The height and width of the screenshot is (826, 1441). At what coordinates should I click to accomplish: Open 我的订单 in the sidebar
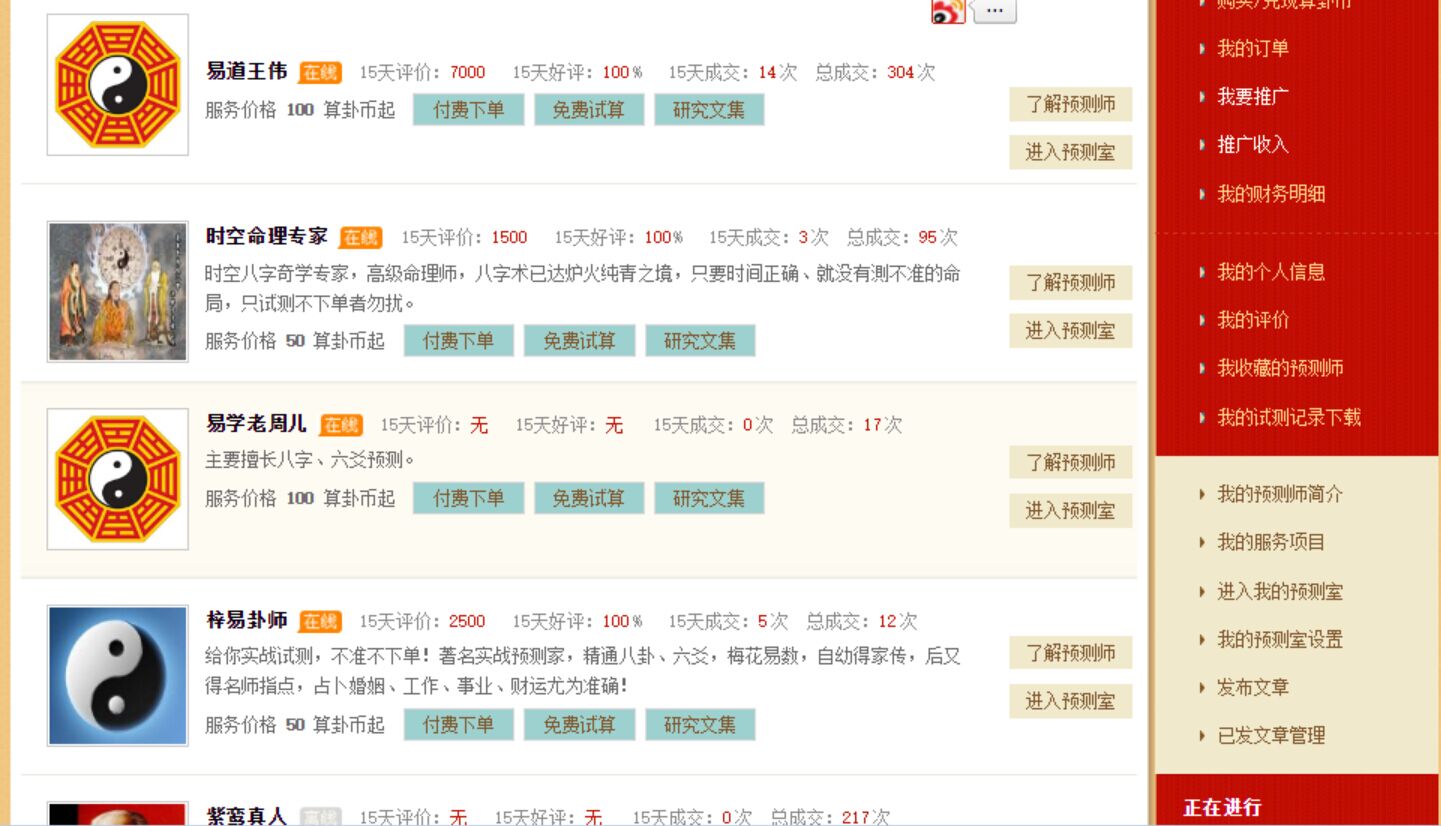click(x=1252, y=48)
